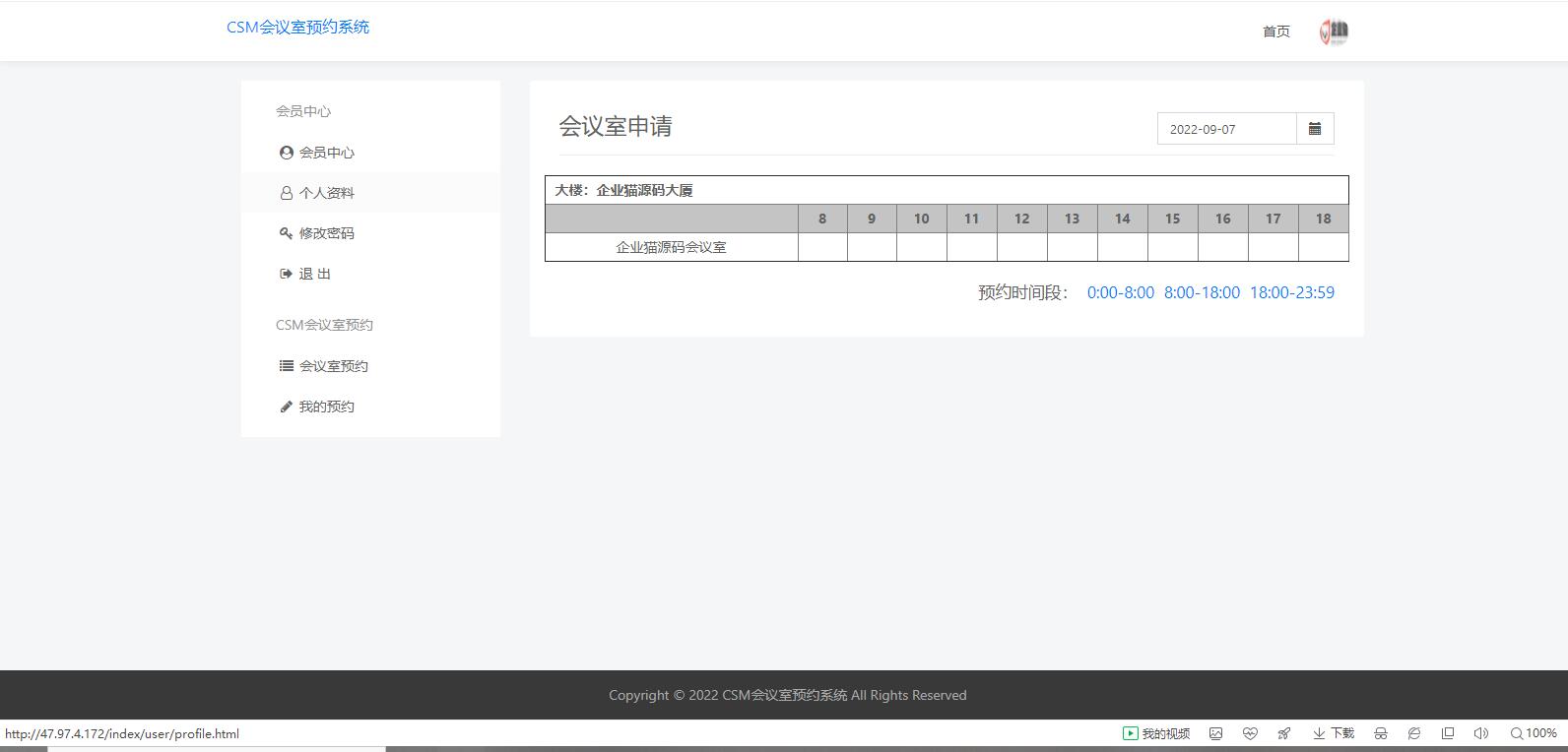Screen dimensions: 1568x752
Task: Go to 会员中心 in sidebar
Action: 326,153
